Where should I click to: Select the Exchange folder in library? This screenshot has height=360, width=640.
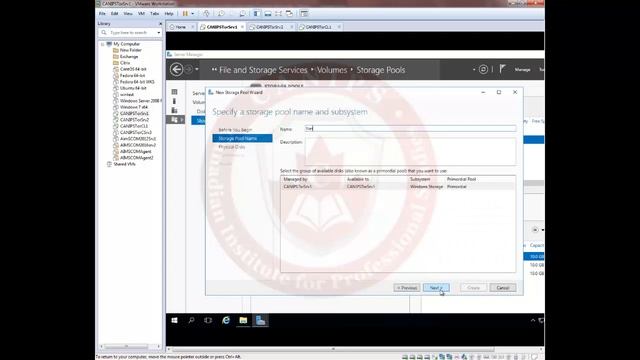[x=129, y=57]
